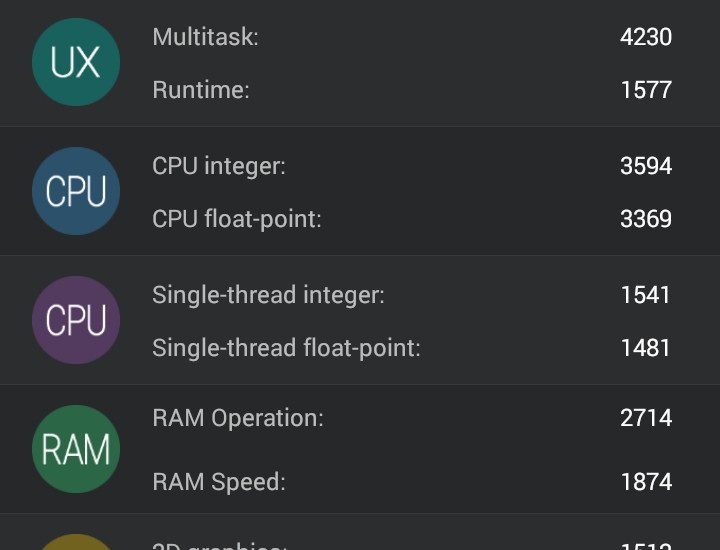Tap the green RAM icon
The image size is (720, 550).
(x=76, y=449)
